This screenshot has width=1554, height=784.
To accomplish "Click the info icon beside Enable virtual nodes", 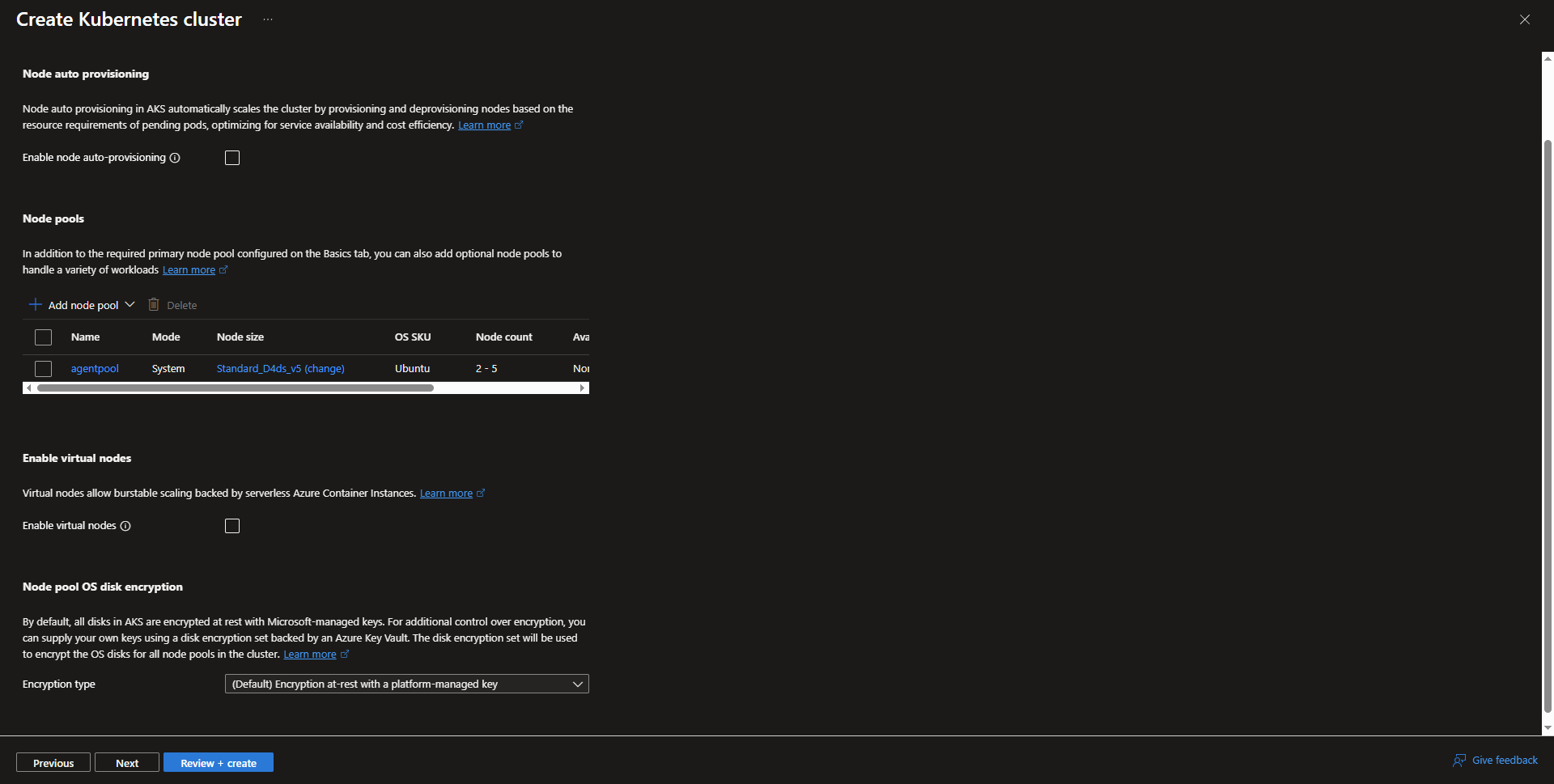I will point(125,526).
